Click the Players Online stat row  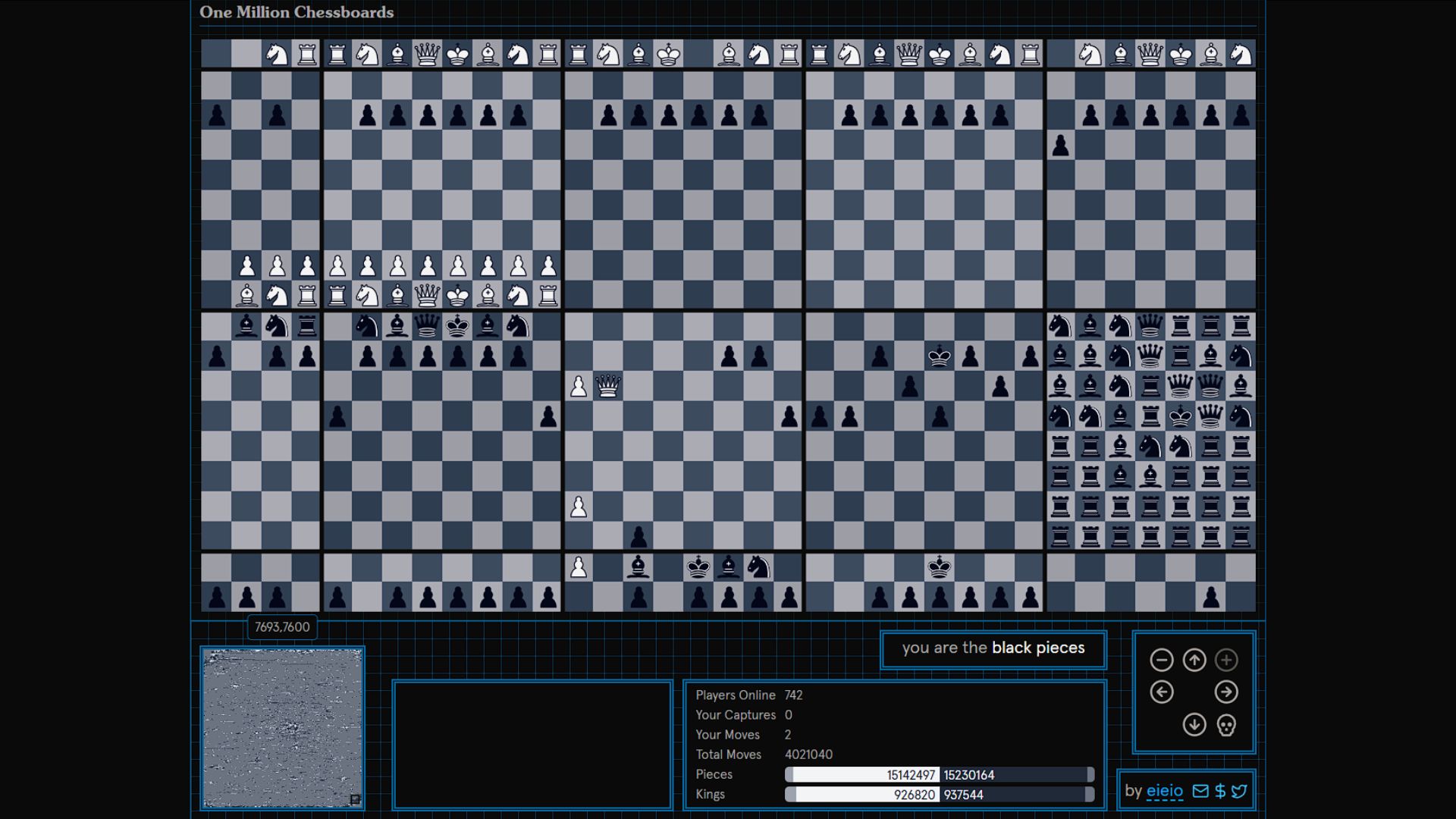[x=748, y=695]
